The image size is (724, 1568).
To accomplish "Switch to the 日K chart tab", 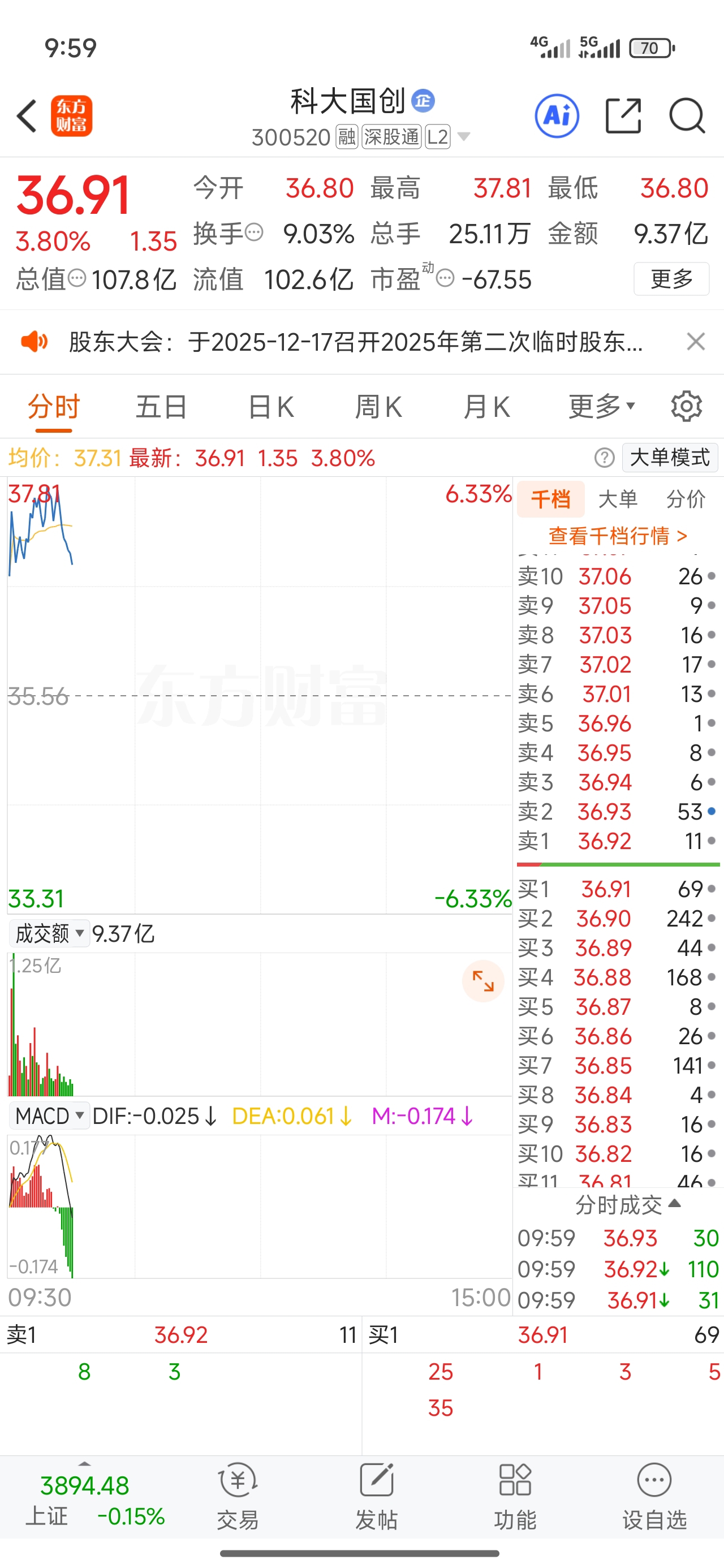I will [271, 407].
